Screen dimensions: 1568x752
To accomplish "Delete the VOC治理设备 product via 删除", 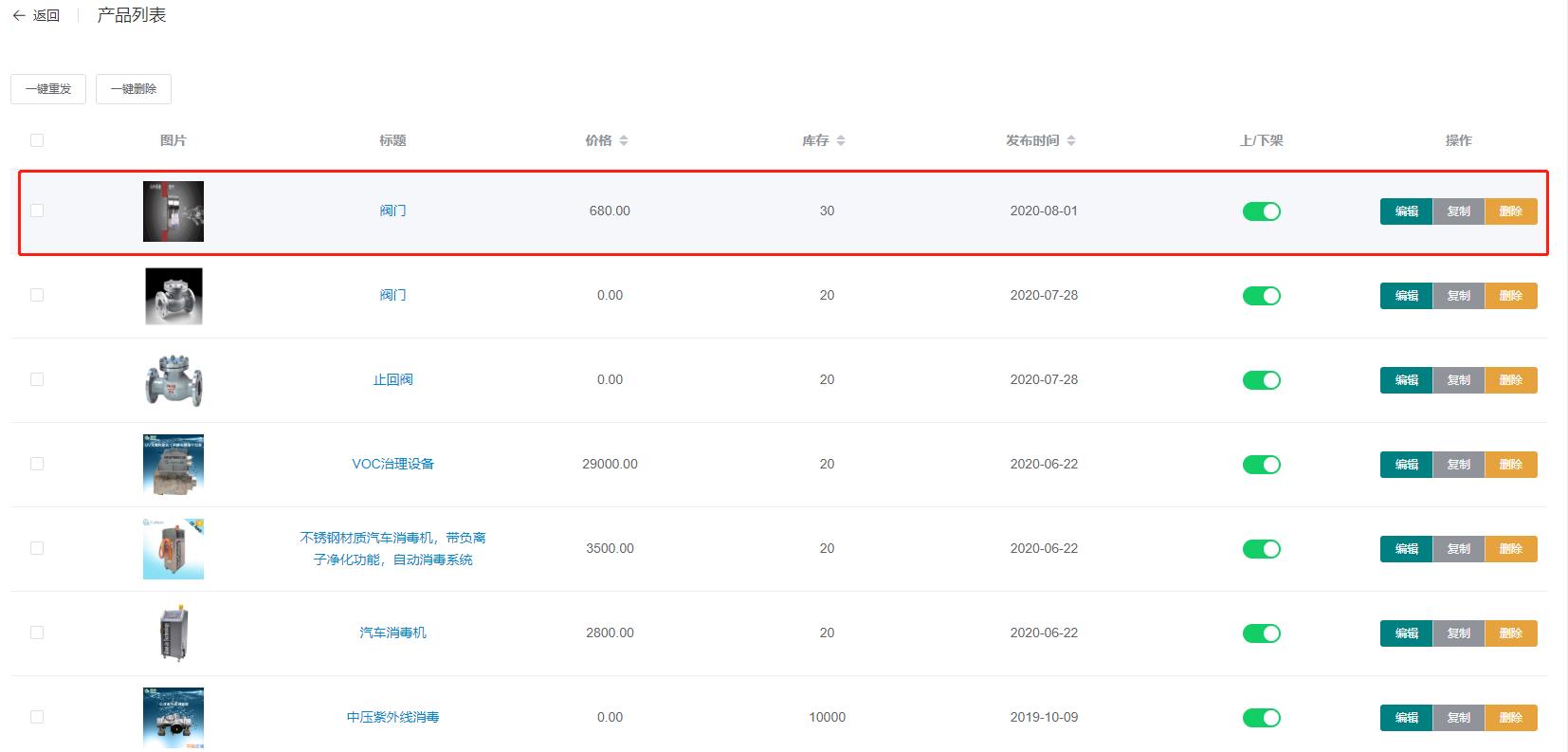I will pos(1510,465).
